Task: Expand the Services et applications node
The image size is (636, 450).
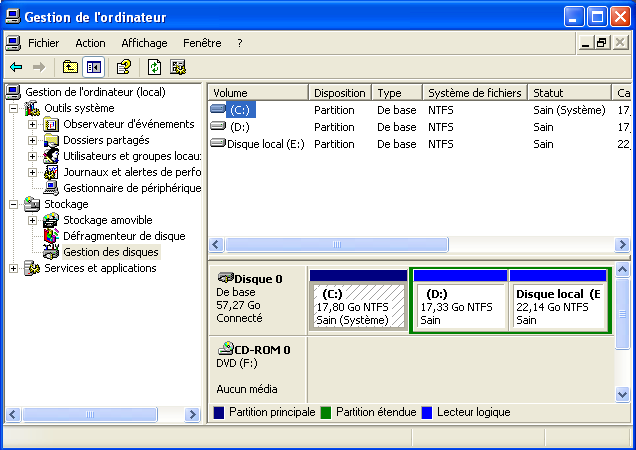Action: tap(13, 269)
